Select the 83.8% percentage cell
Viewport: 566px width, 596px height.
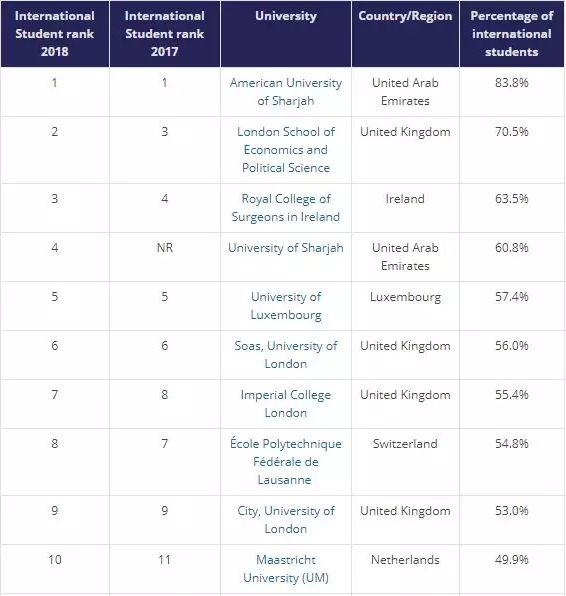(512, 83)
